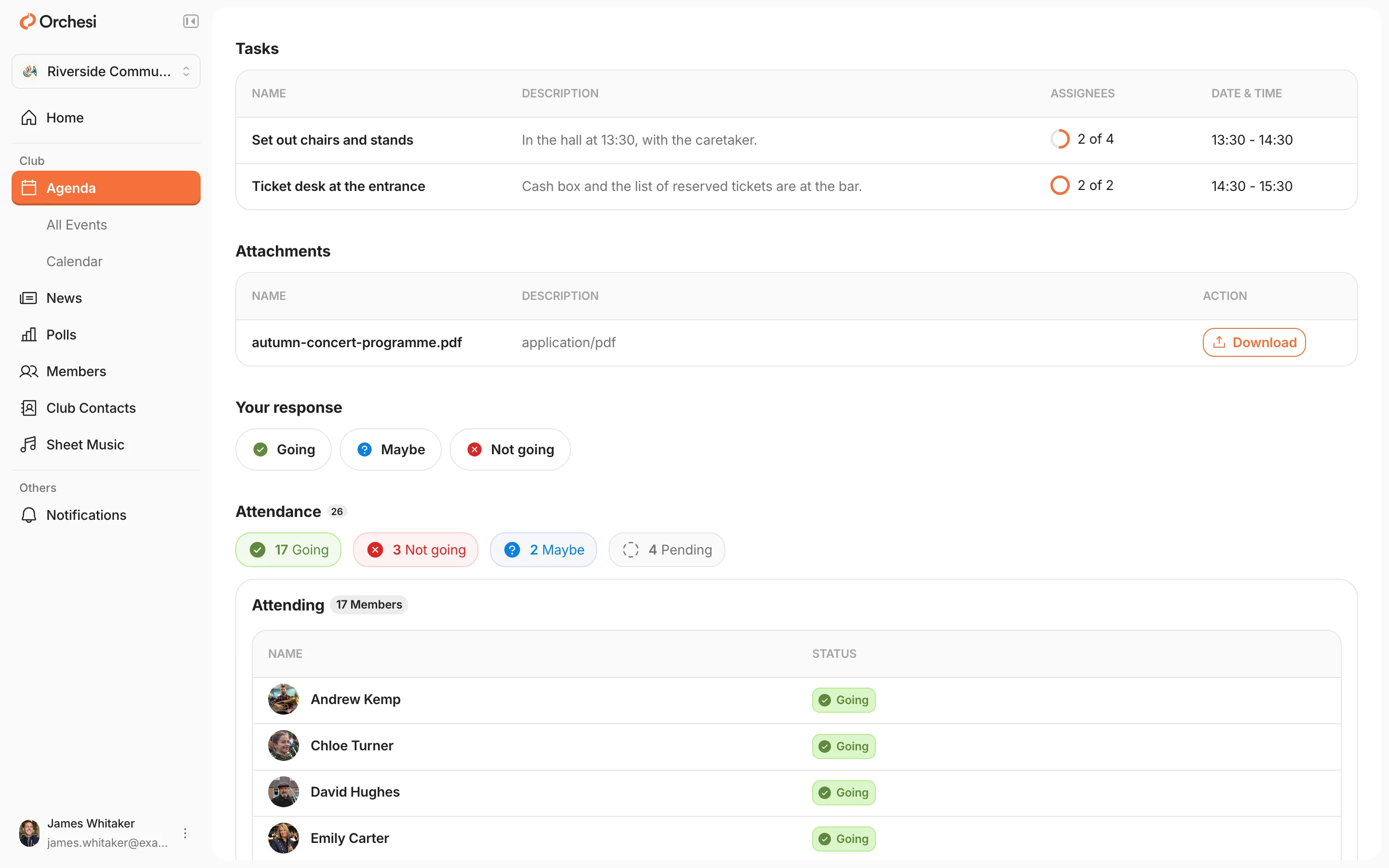The height and width of the screenshot is (868, 1389).
Task: Click David Hughes's Going status badge
Action: point(844,793)
